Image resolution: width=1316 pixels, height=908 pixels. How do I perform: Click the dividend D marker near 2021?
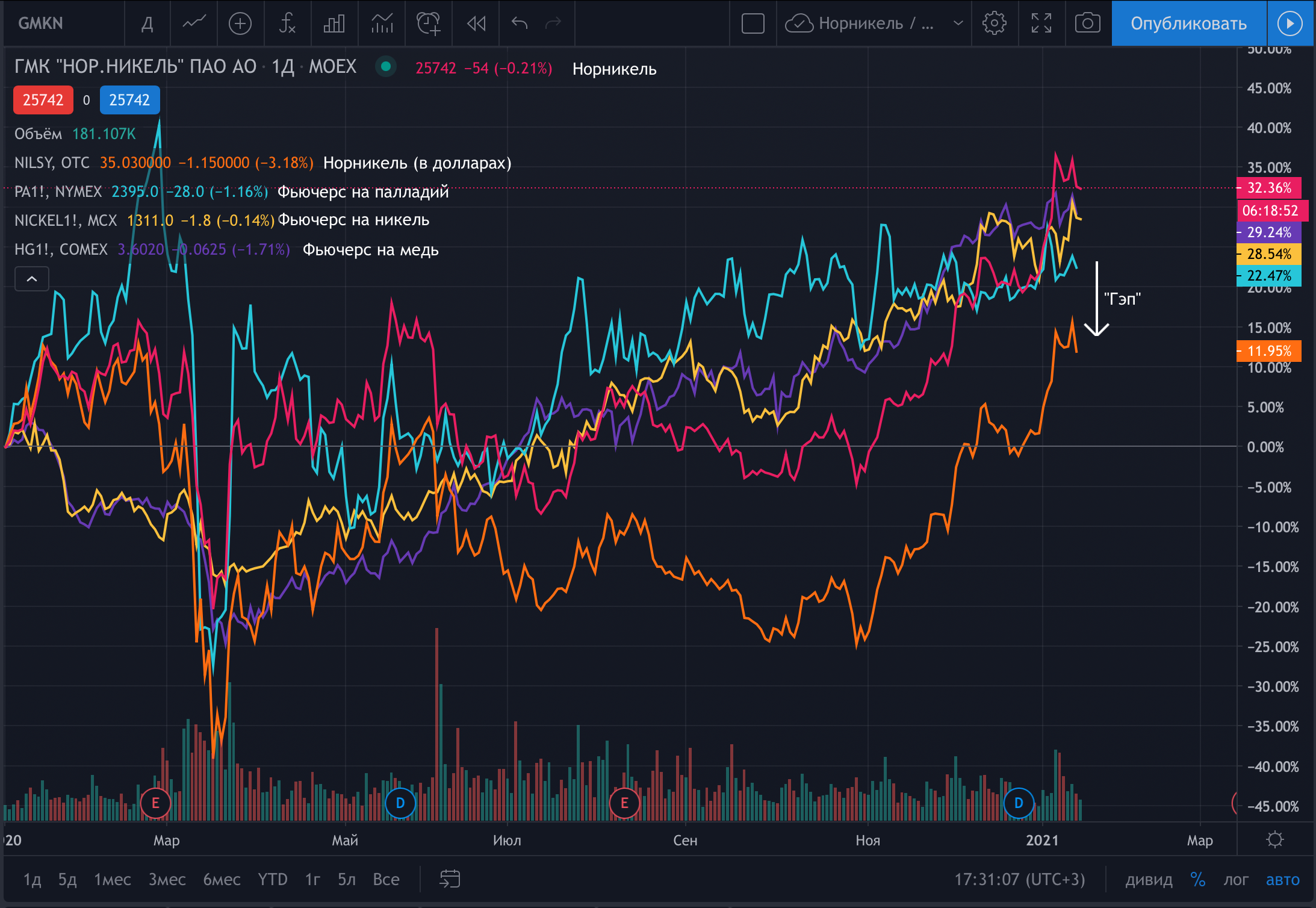(1019, 803)
